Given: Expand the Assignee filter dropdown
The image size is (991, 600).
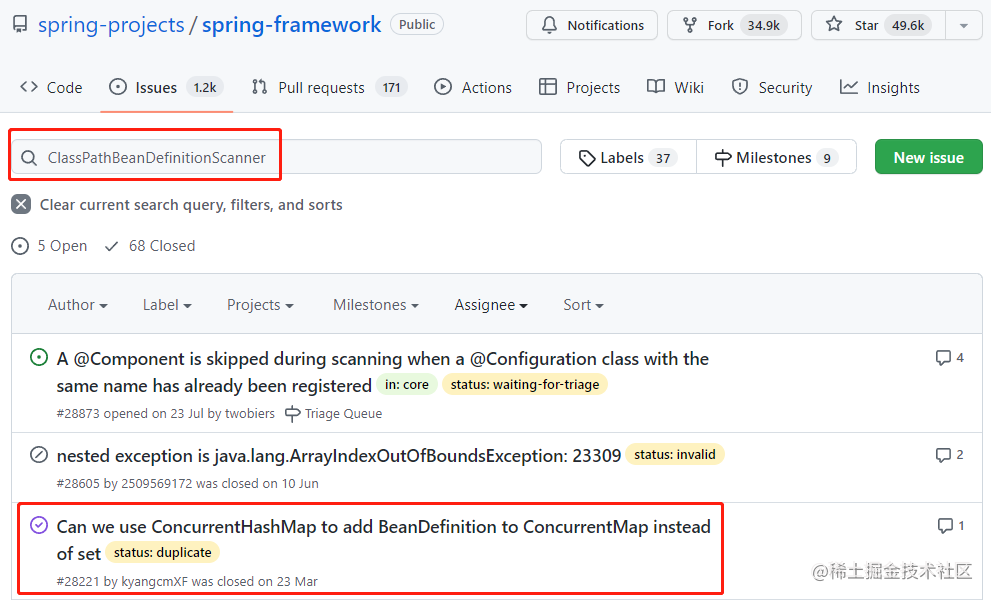Looking at the screenshot, I should [x=491, y=305].
